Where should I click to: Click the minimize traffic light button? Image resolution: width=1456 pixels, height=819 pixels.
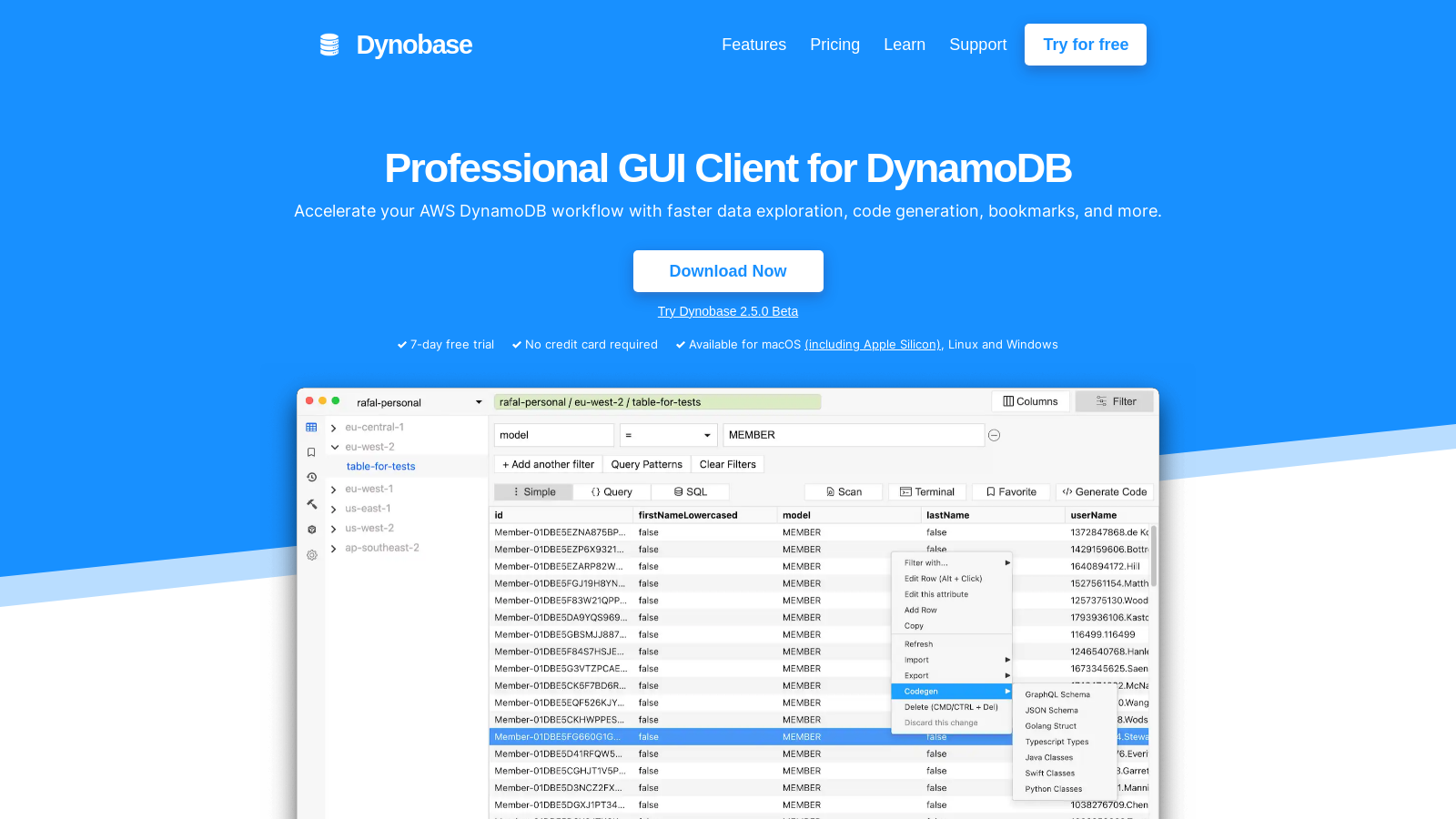tap(321, 400)
